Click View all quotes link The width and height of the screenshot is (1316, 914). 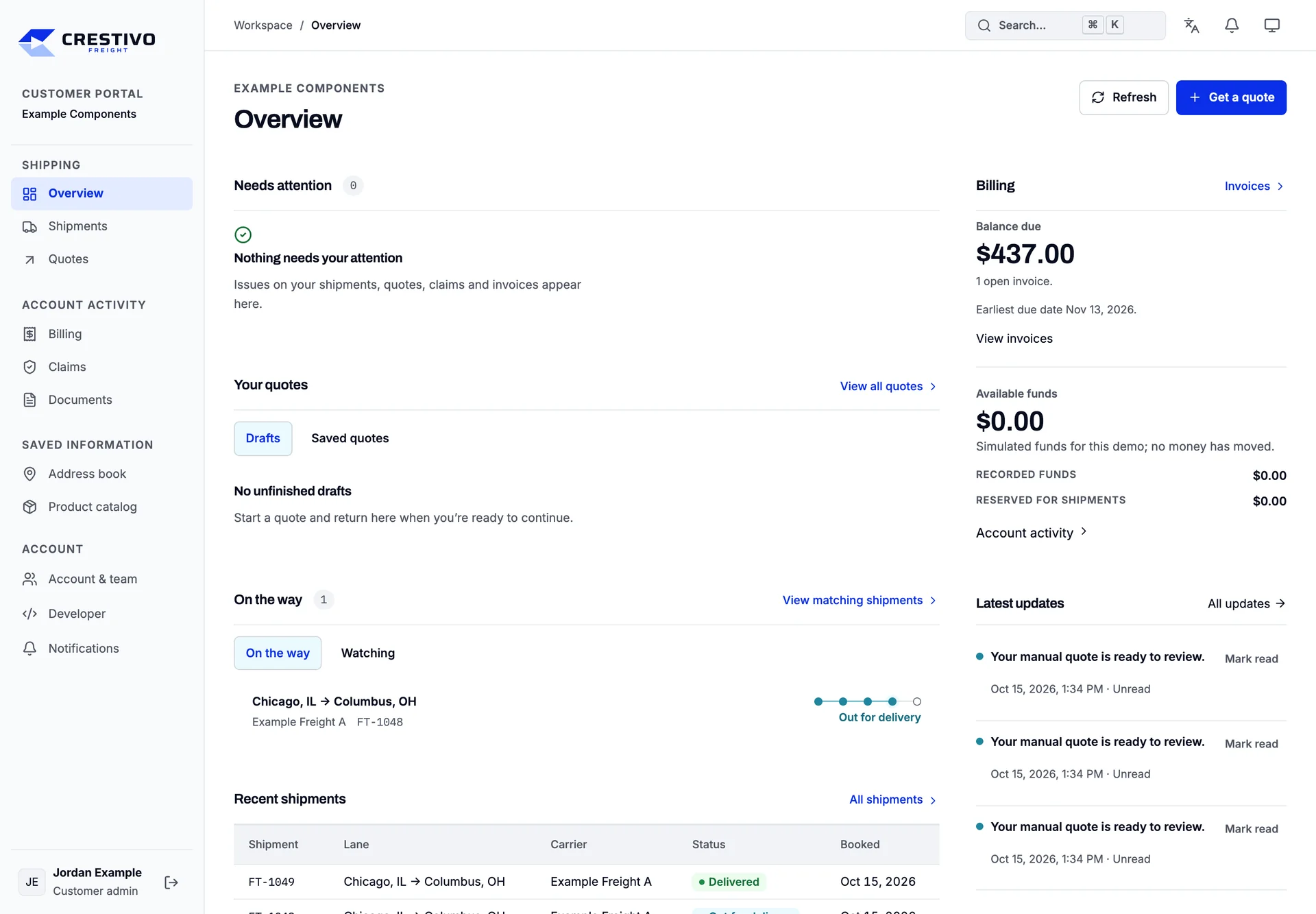(888, 386)
